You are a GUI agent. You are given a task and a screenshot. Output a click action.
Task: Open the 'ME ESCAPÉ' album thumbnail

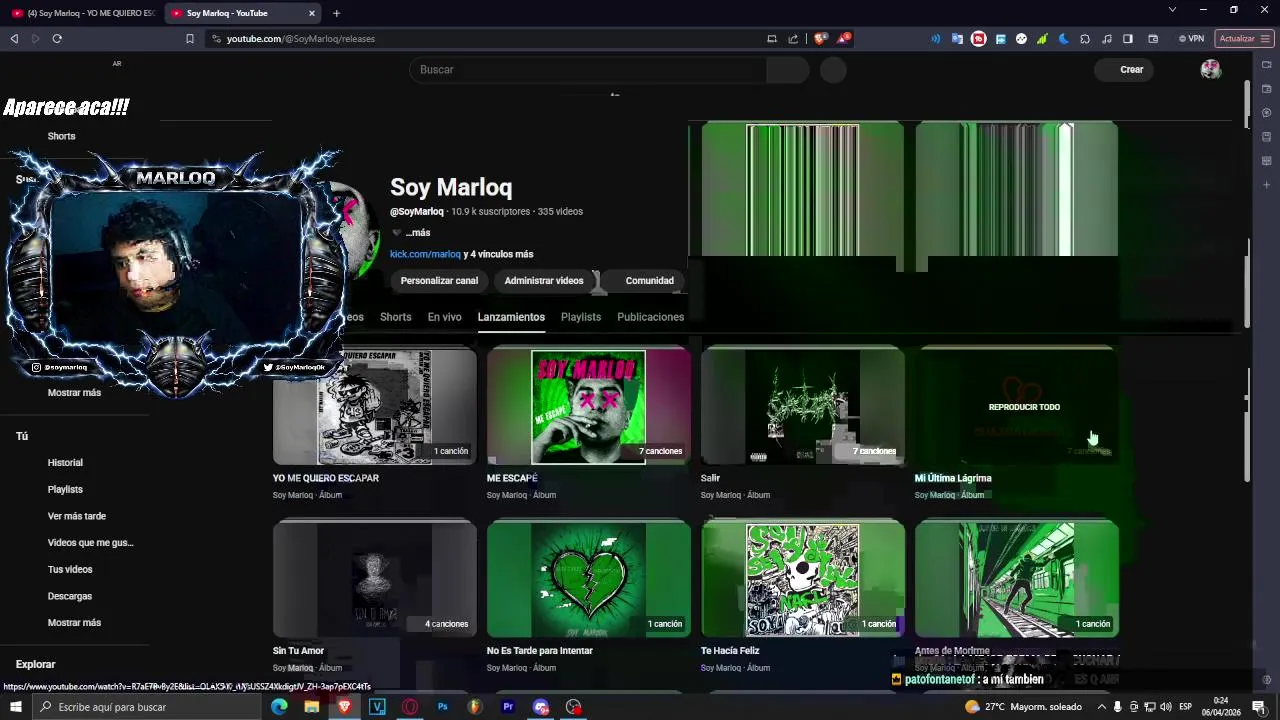(589, 407)
